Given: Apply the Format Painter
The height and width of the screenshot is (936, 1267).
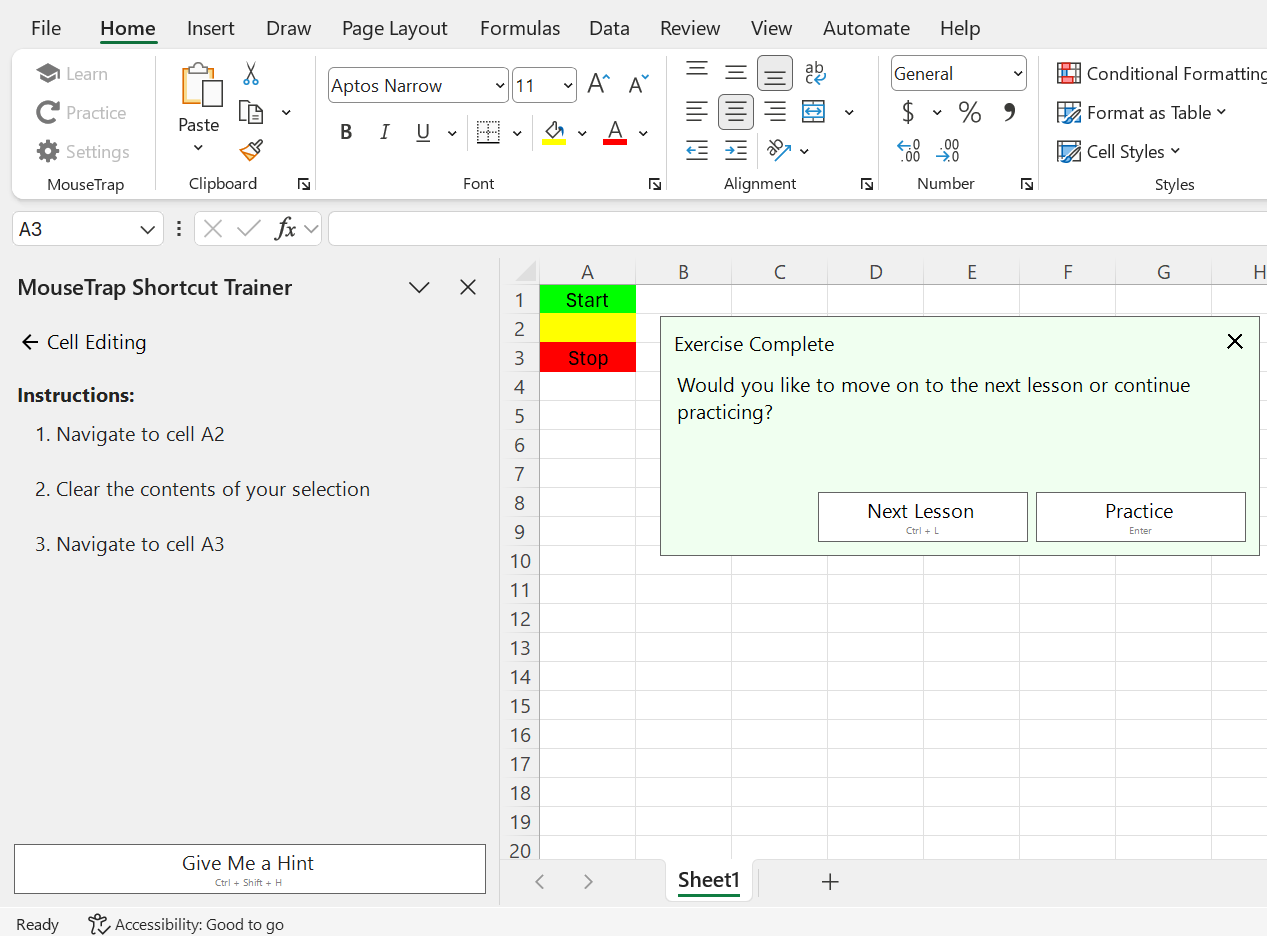Looking at the screenshot, I should tap(250, 150).
